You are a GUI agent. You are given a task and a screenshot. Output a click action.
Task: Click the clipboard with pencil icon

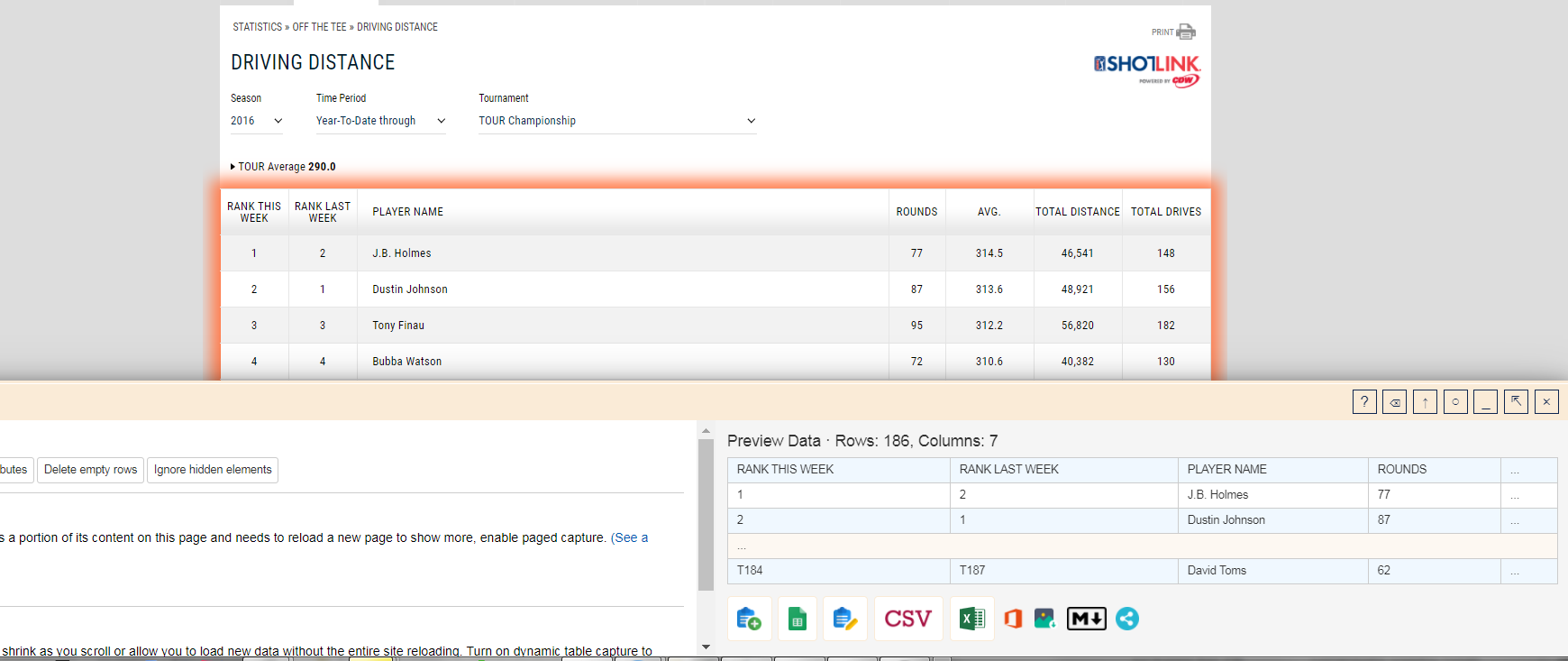[844, 619]
